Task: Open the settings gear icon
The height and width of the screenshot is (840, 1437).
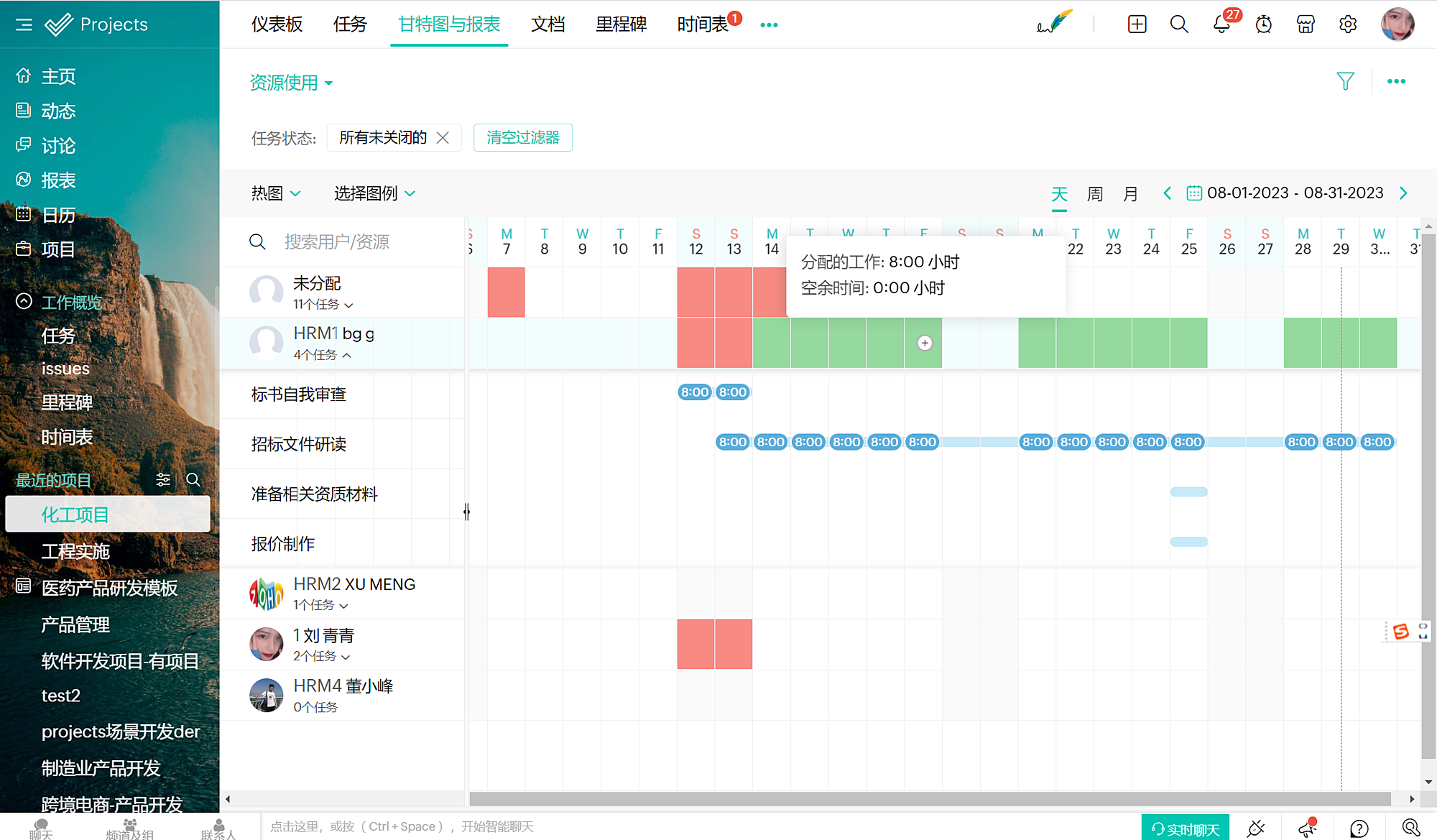Action: (1348, 24)
